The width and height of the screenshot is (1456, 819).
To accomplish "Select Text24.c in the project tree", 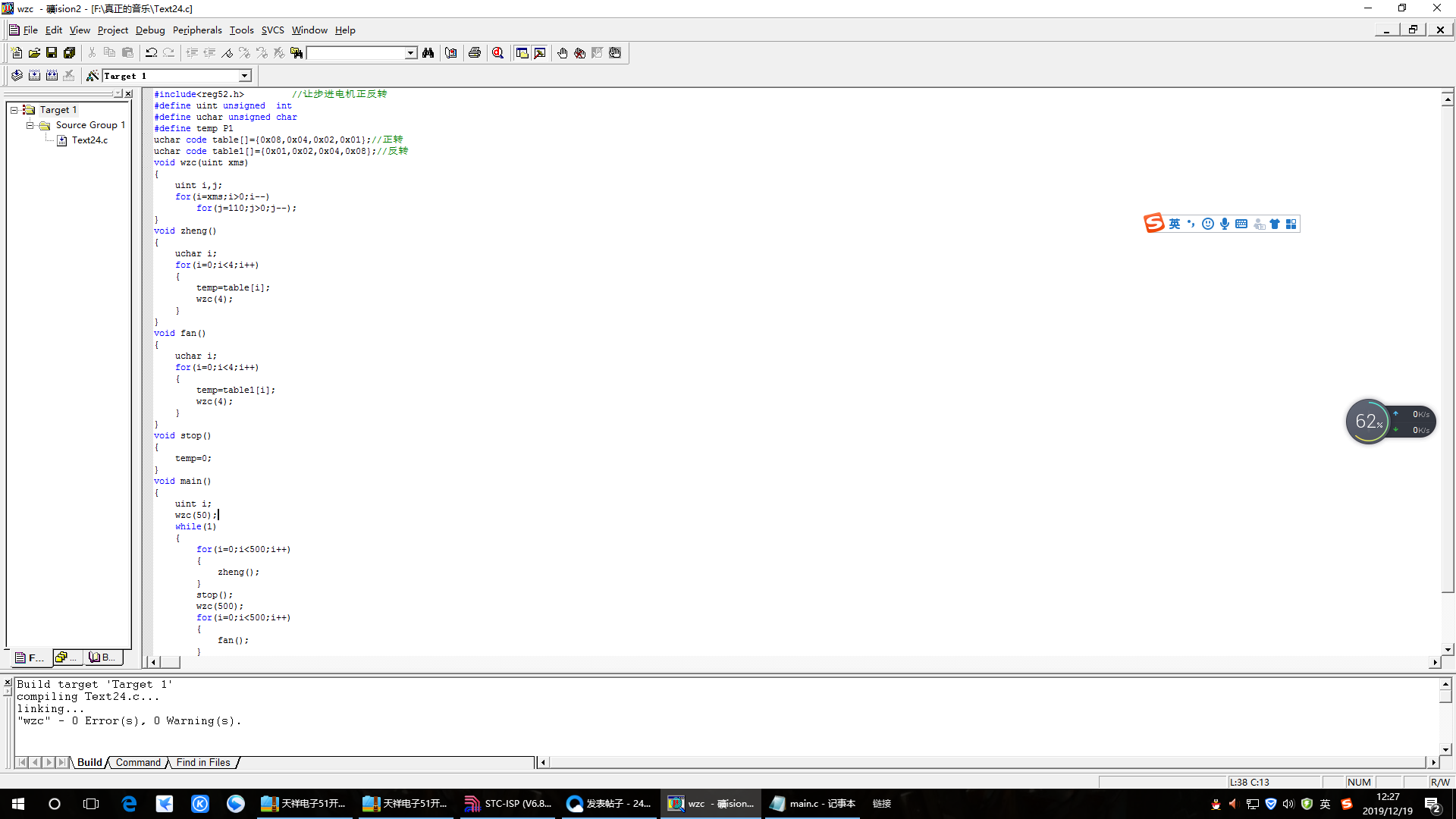I will coord(89,140).
